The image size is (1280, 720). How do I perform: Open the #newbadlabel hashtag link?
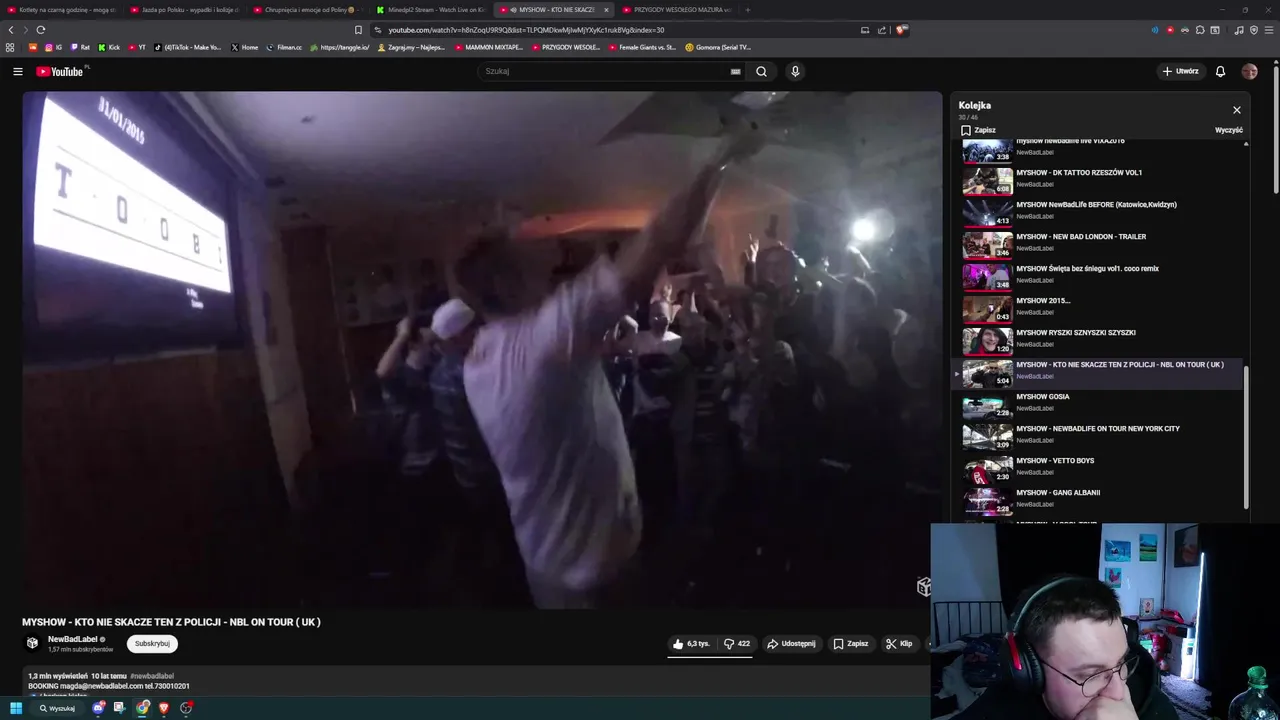point(152,676)
